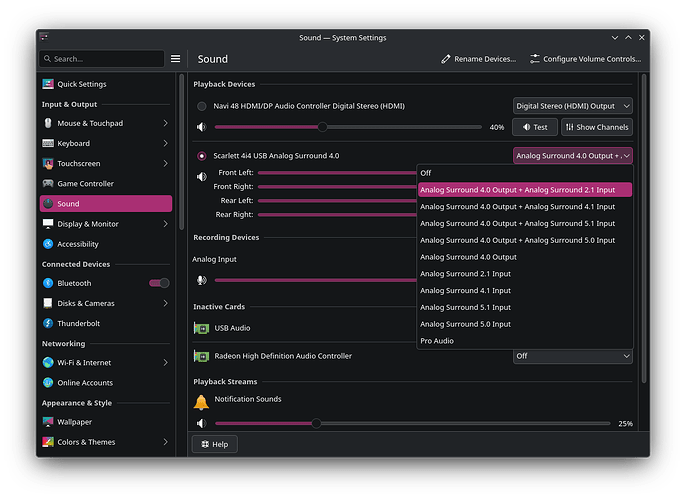This screenshot has width=686, height=500.
Task: Open the Digital Stereo (HDMI) Output dropdown
Action: (572, 106)
